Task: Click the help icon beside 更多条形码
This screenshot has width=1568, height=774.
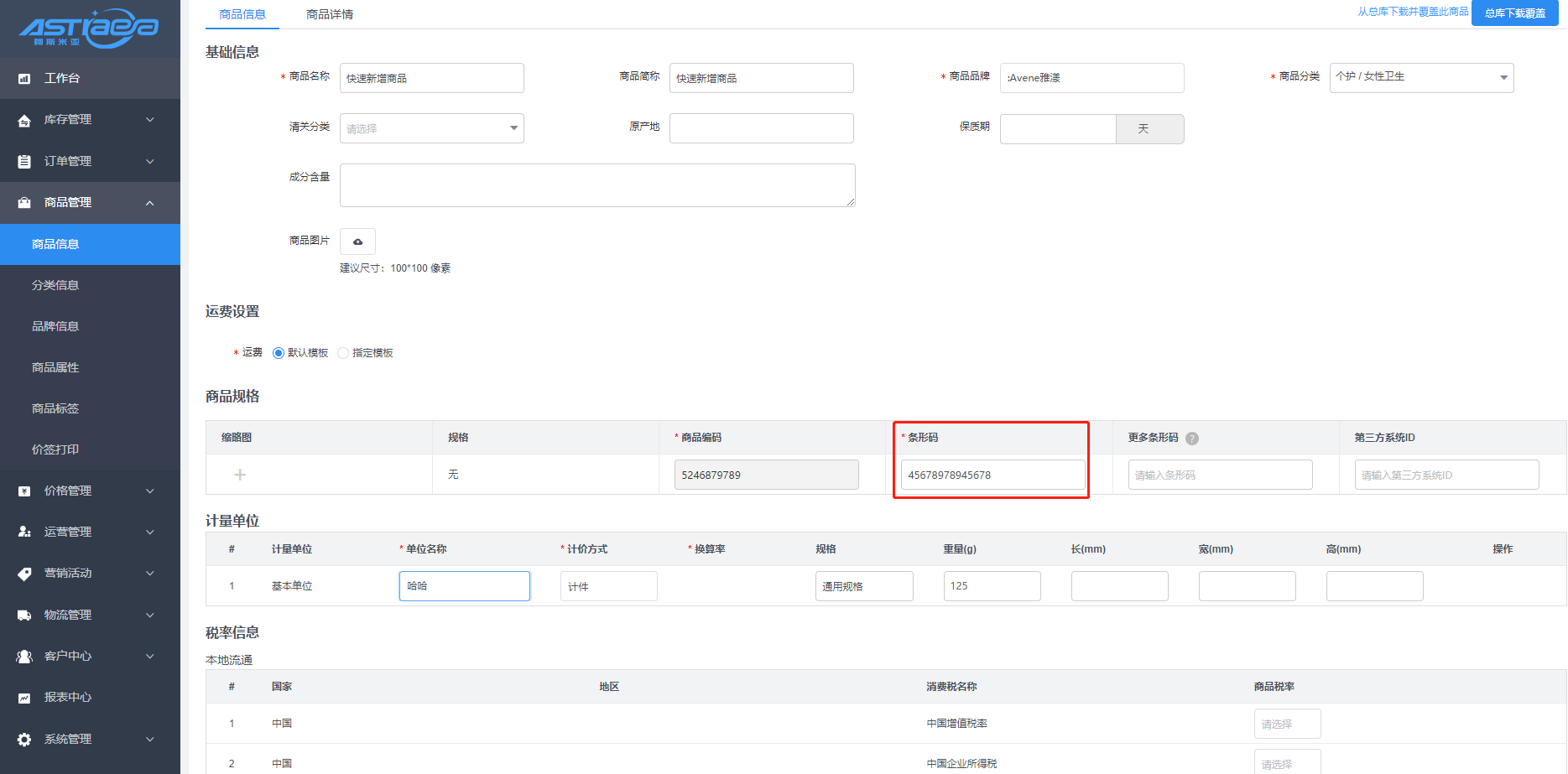Action: click(x=1191, y=439)
